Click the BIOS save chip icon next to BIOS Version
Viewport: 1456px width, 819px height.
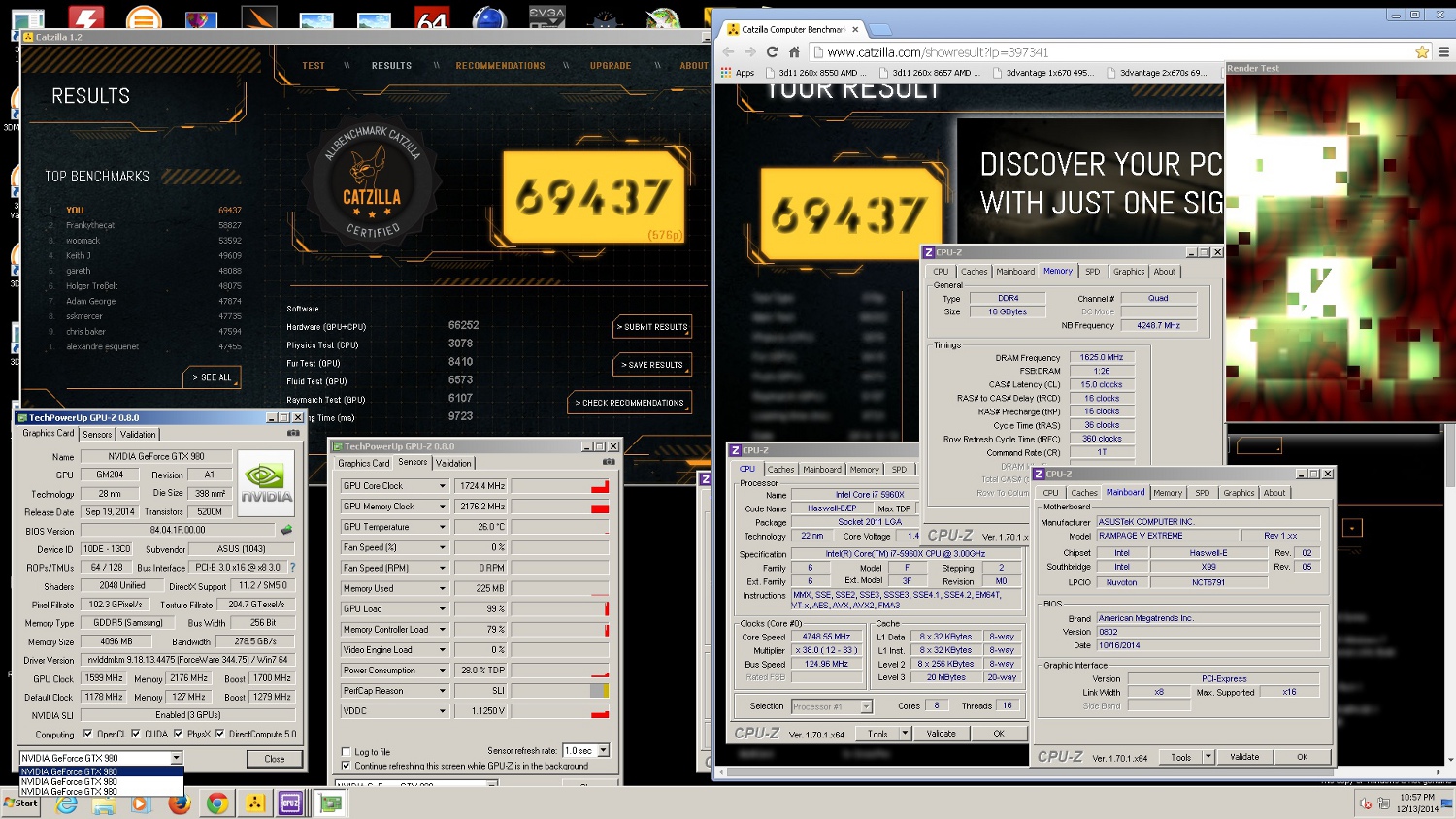(286, 530)
